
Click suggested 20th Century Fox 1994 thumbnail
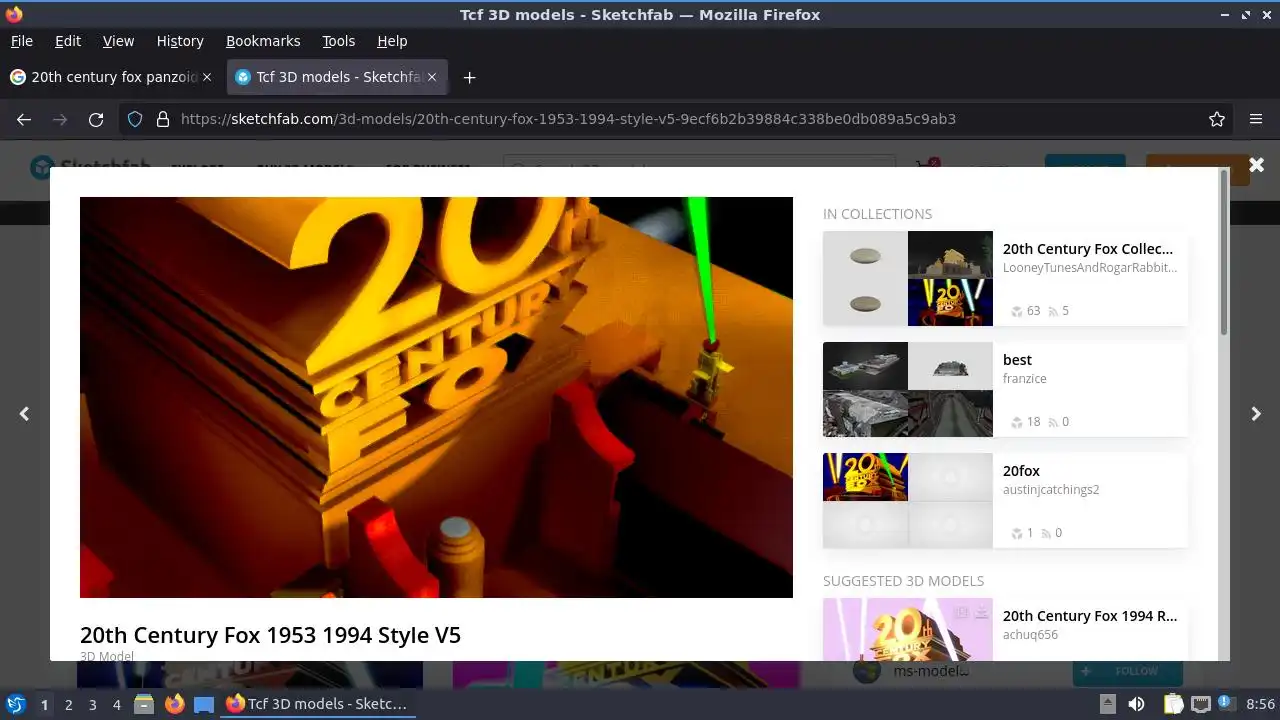click(x=908, y=629)
